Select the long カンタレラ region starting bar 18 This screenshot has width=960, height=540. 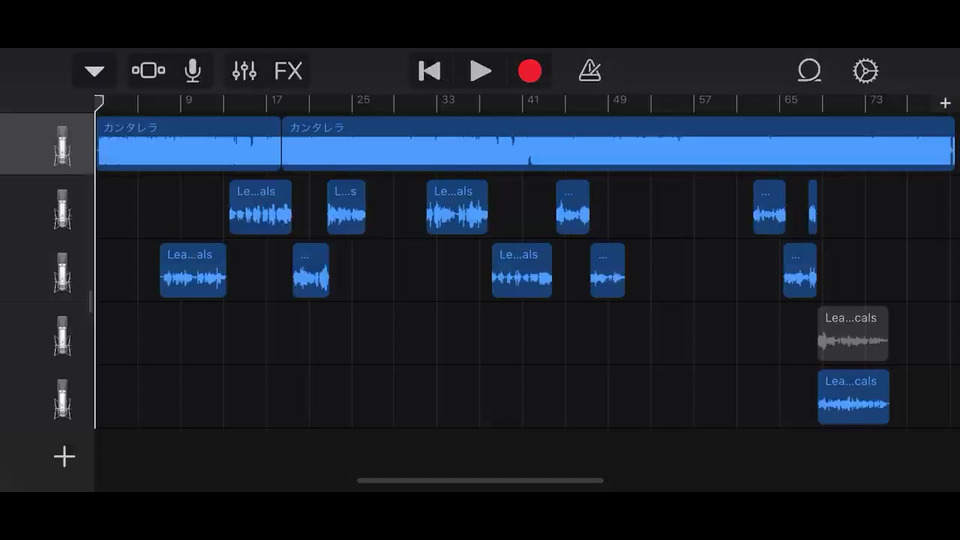click(x=618, y=143)
